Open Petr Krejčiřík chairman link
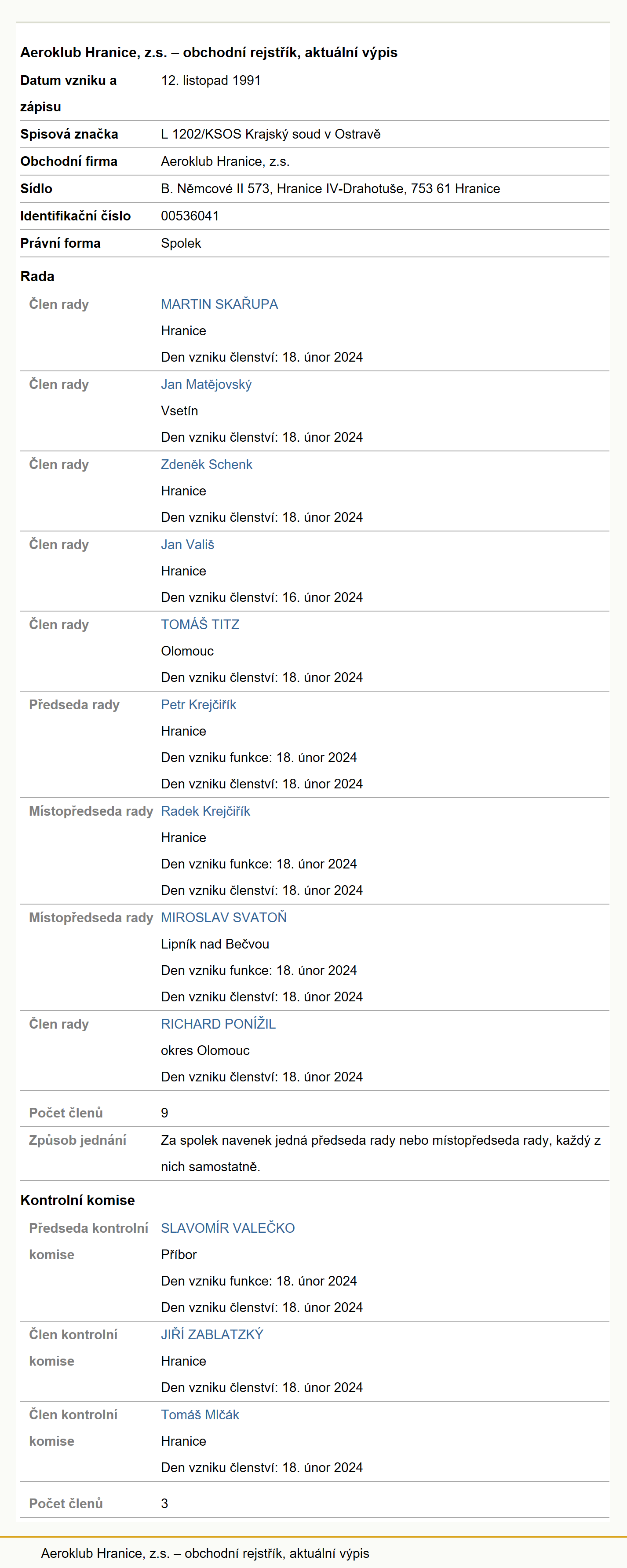Viewport: 627px width, 1568px height. (x=198, y=705)
